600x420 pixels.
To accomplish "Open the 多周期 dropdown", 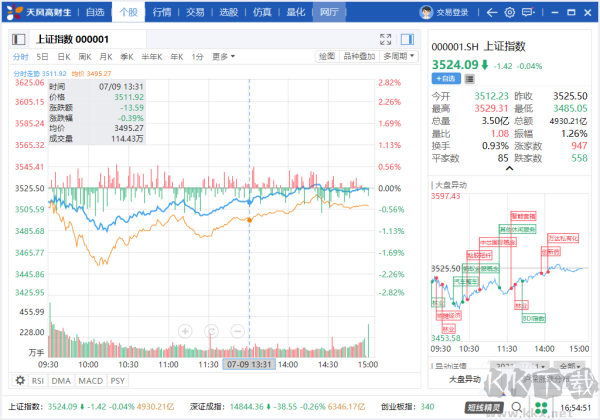I will (399, 57).
